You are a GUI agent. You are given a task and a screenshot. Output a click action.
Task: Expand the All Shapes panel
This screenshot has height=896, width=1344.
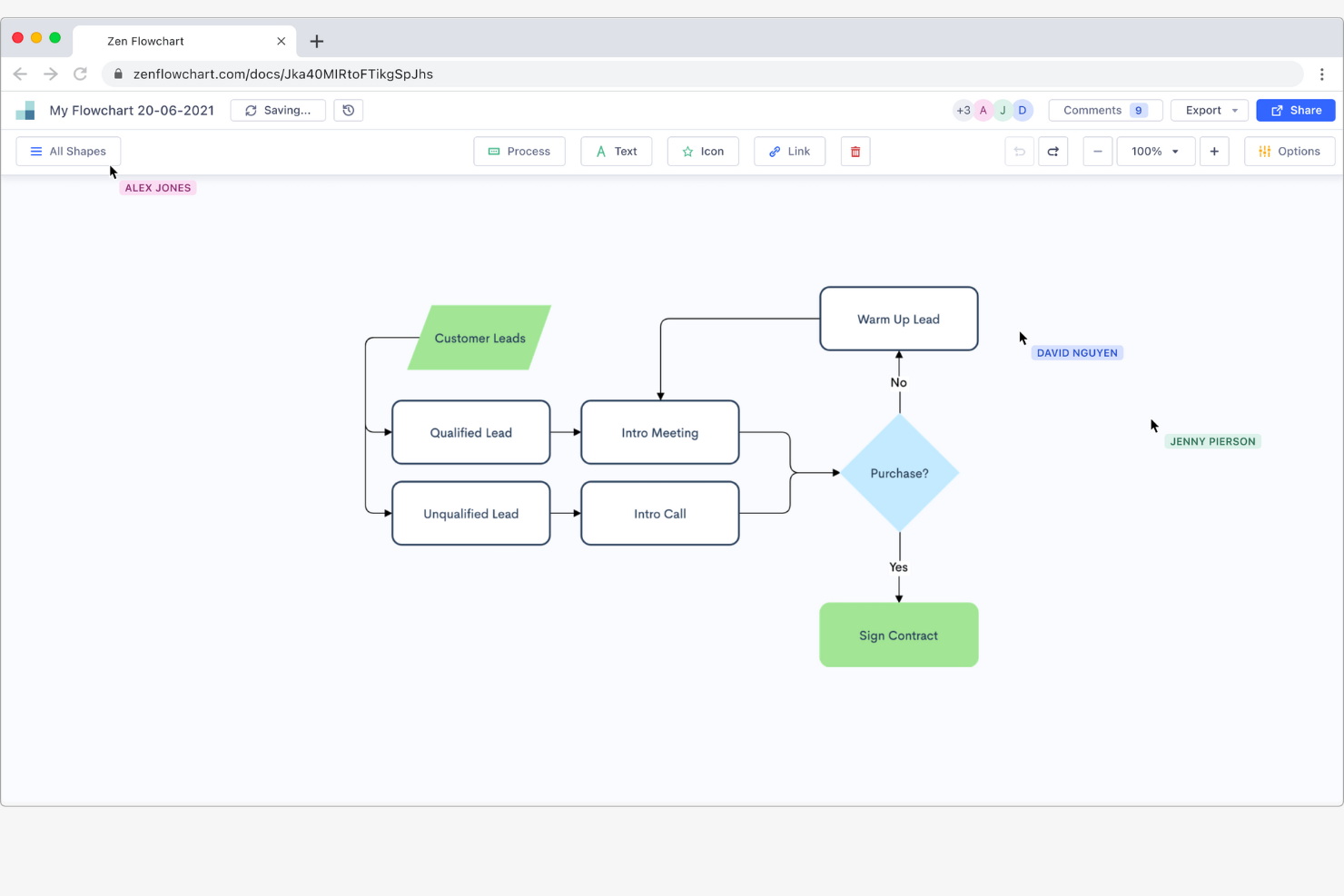coord(68,151)
